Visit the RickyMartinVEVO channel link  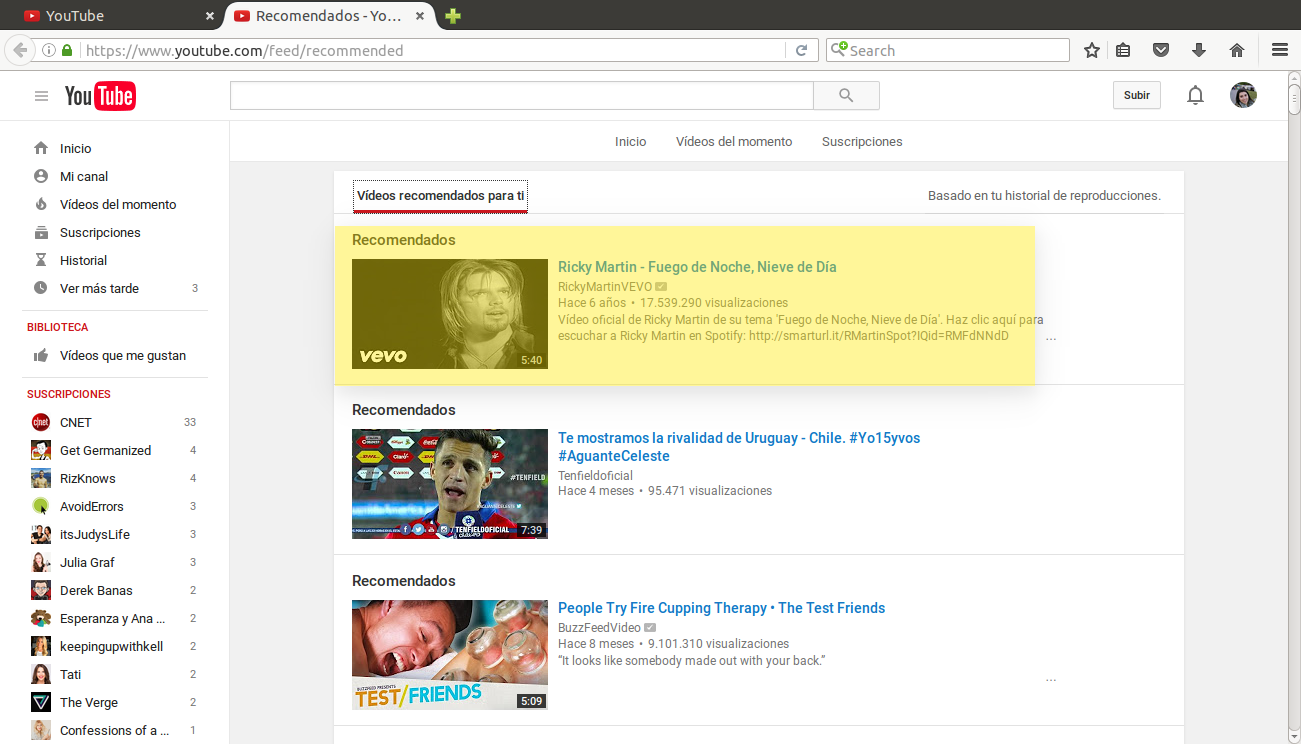605,287
